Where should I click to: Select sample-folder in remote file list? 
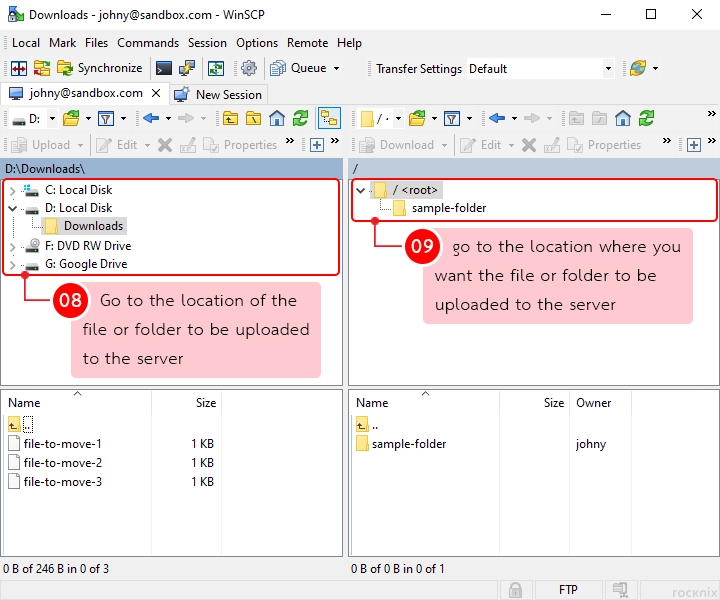coord(401,444)
